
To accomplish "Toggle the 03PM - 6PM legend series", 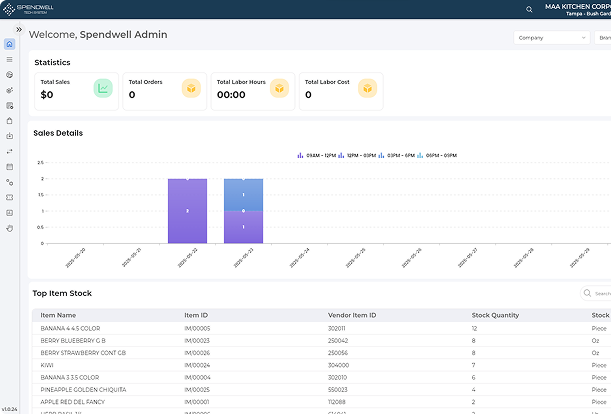I will [397, 155].
